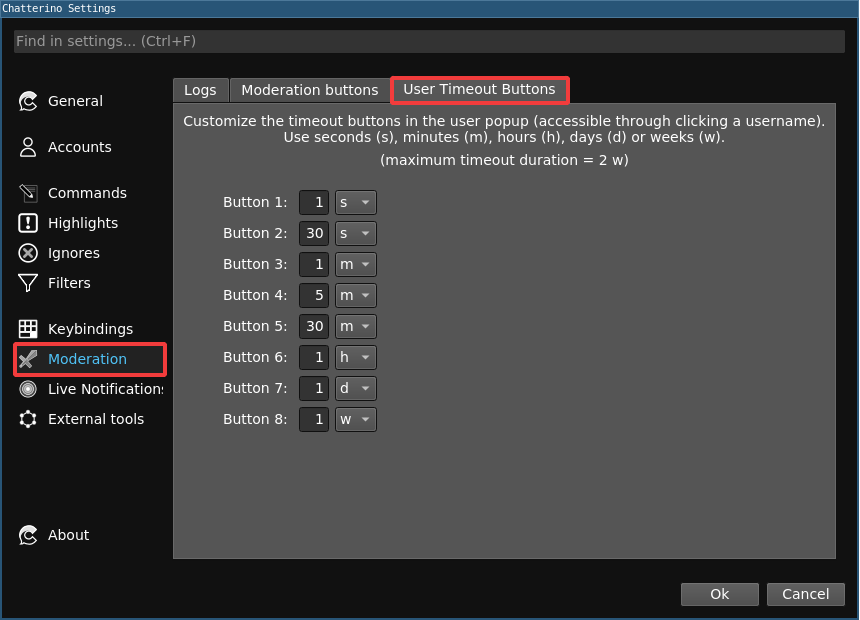The height and width of the screenshot is (620, 860).
Task: Click the Moderation sword icon
Action: [28, 359]
